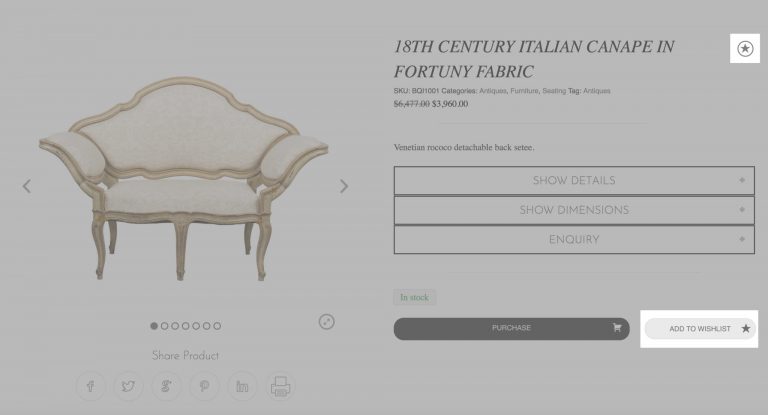Share product on Facebook
Image resolution: width=768 pixels, height=415 pixels.
pyautogui.click(x=91, y=386)
